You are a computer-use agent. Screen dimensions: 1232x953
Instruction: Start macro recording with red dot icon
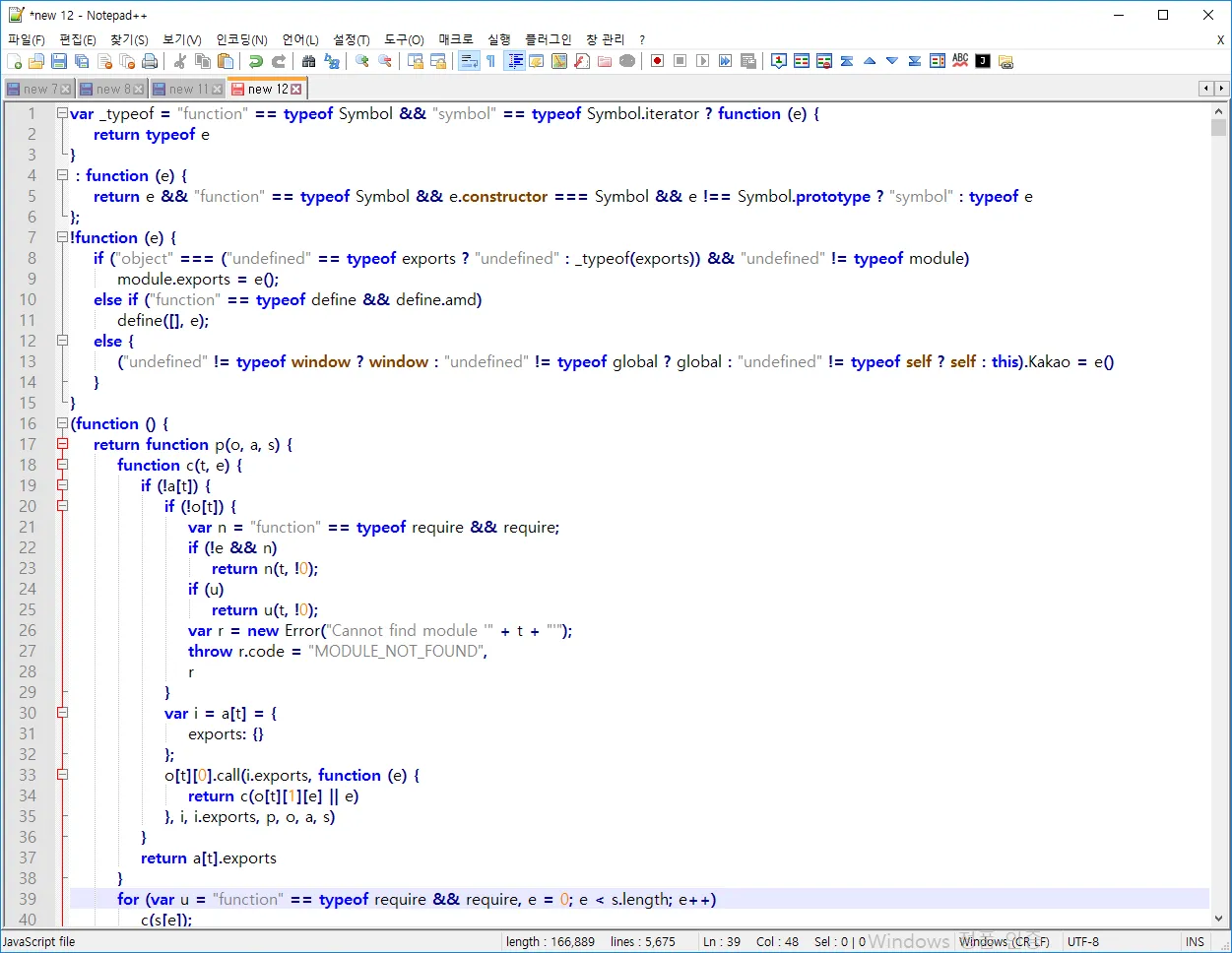tap(658, 61)
